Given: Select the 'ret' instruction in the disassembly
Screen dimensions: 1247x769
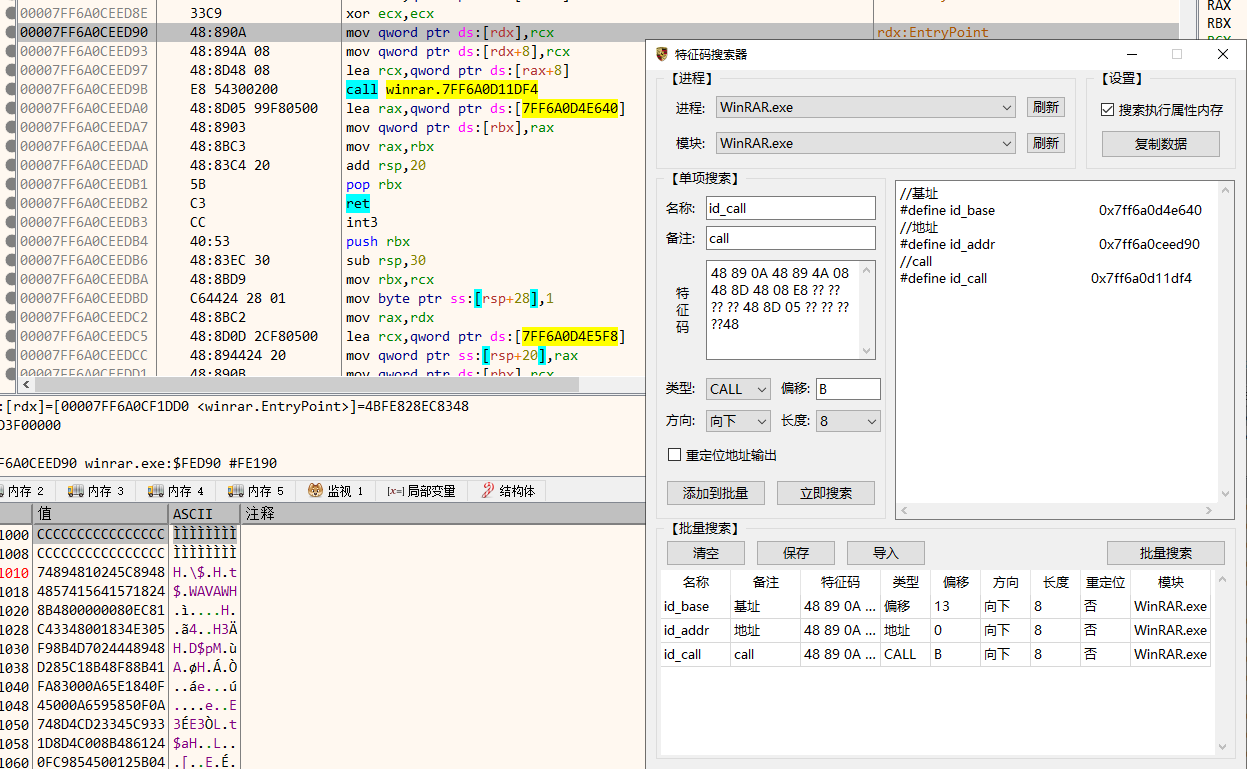Looking at the screenshot, I should tap(358, 204).
